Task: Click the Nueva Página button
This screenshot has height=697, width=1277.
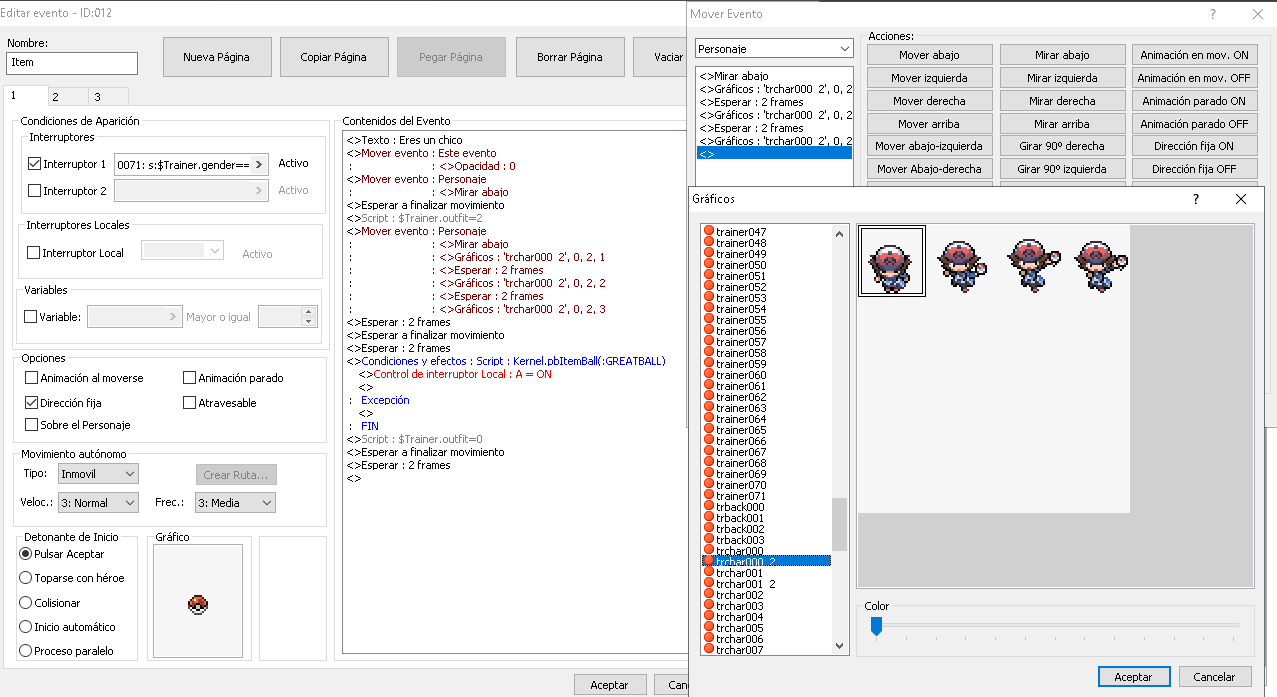Action: point(216,57)
